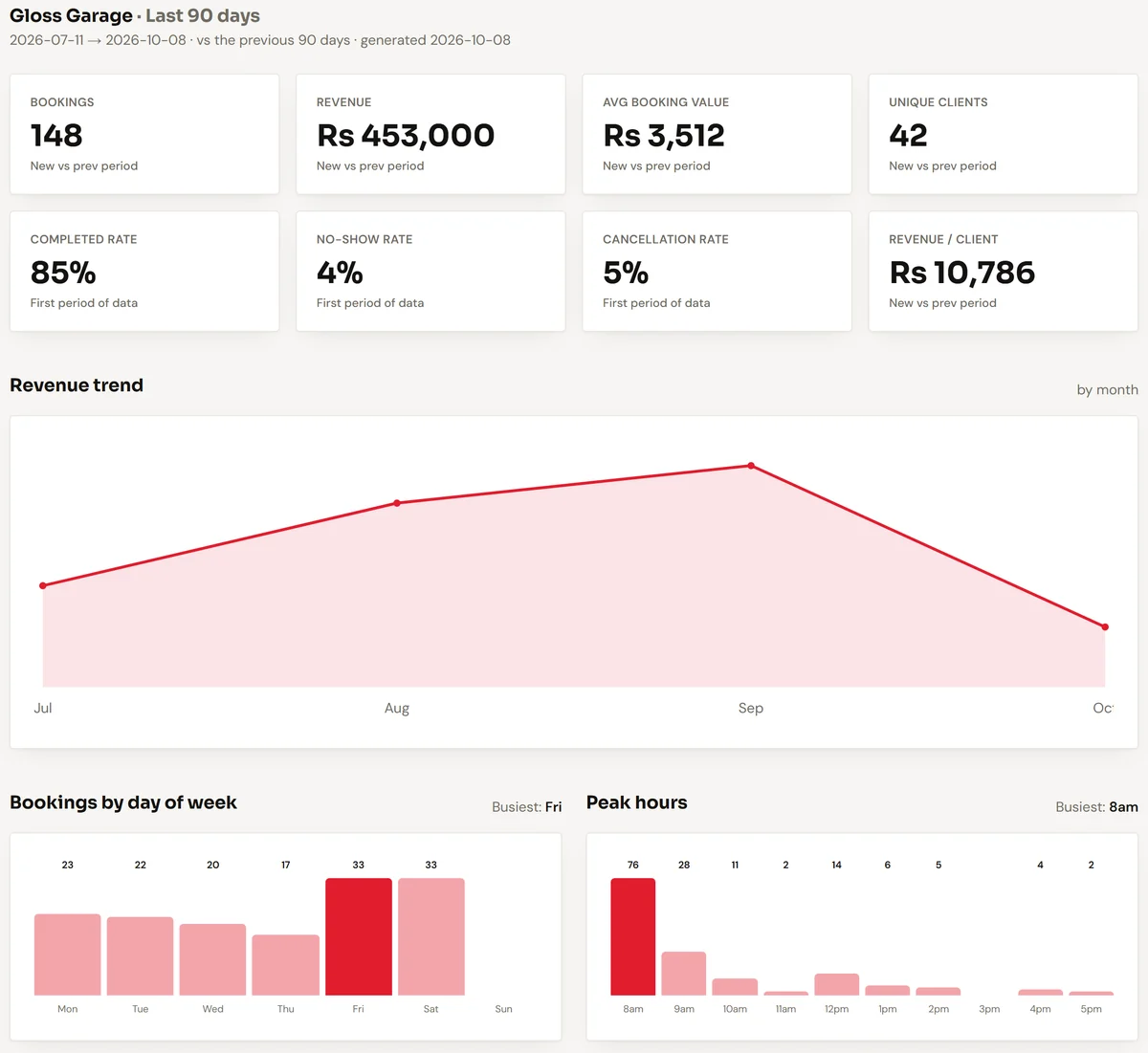
Task: Click the Bookings value "148"
Action: (56, 136)
